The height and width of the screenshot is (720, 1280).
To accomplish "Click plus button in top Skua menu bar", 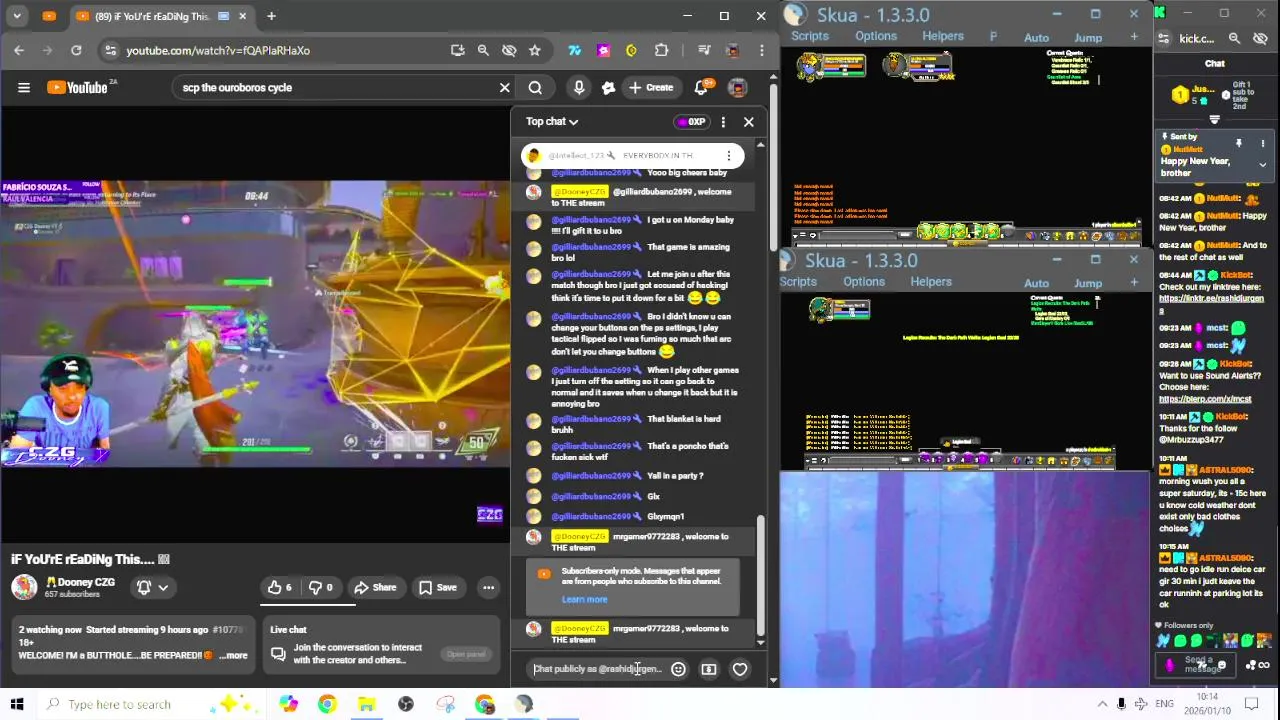I will [1134, 38].
